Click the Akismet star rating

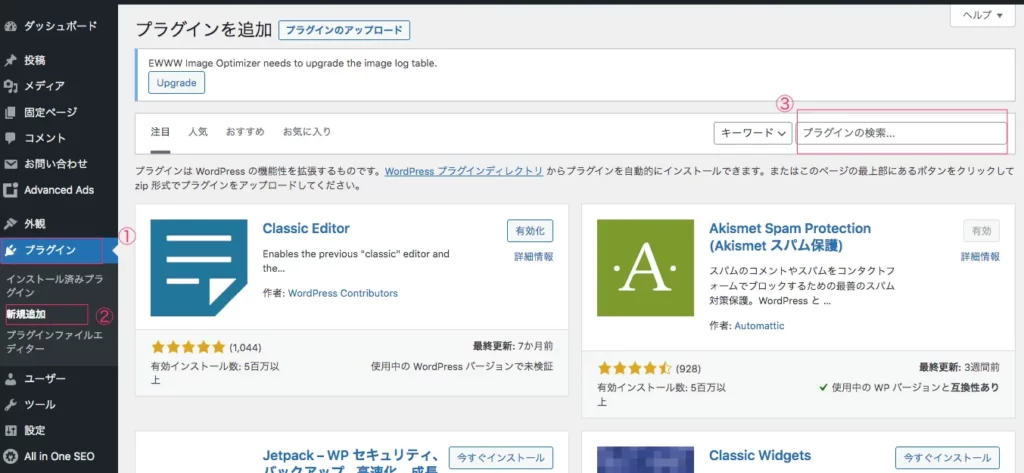(x=635, y=368)
